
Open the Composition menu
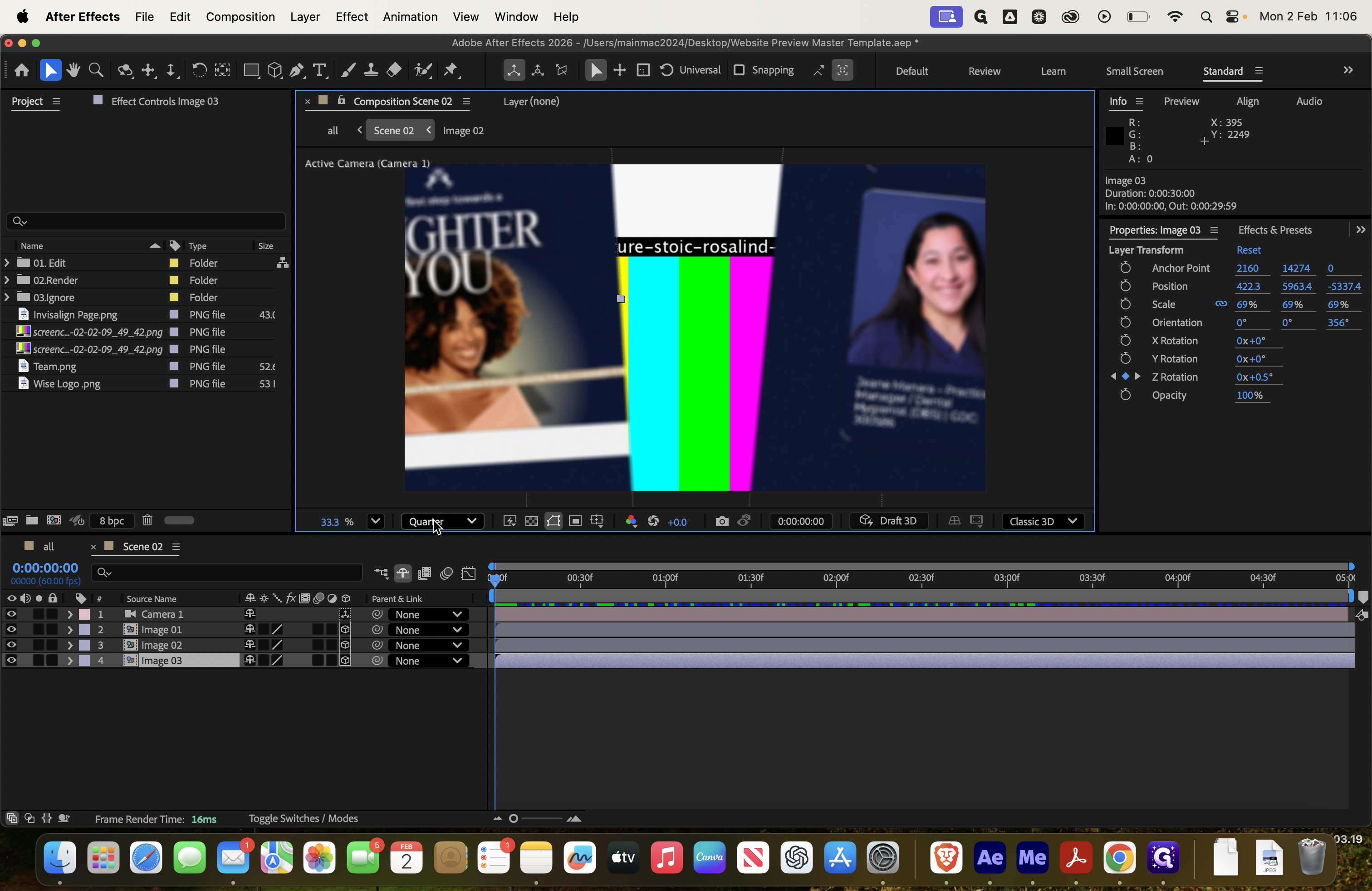click(x=240, y=17)
